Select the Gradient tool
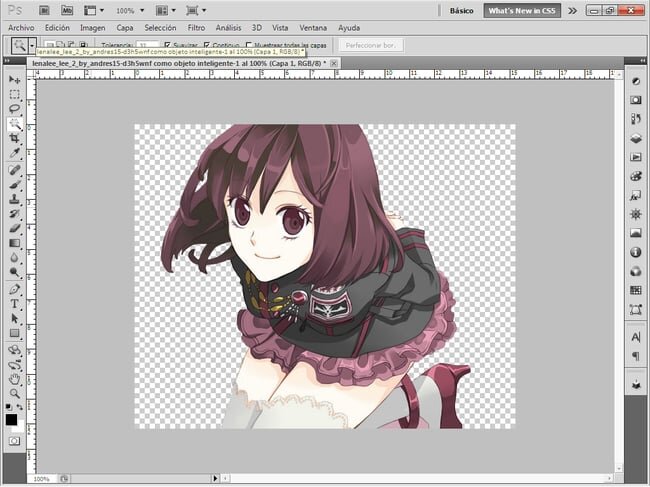The width and height of the screenshot is (650, 487). pyautogui.click(x=15, y=243)
